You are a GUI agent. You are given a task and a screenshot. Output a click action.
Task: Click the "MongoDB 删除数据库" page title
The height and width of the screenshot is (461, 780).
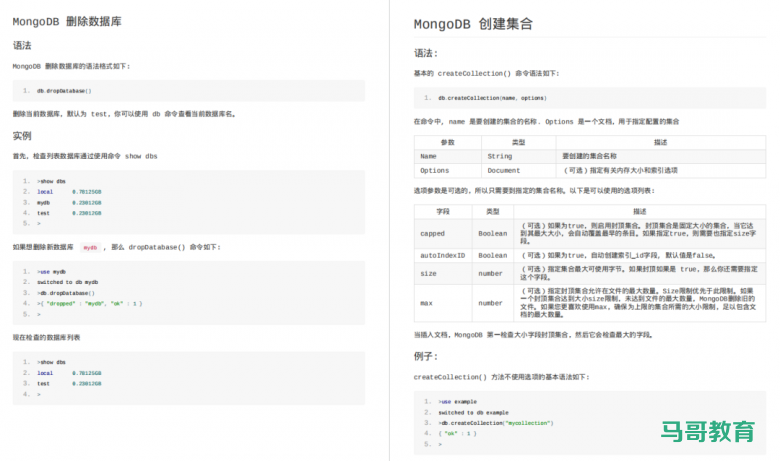pyautogui.click(x=68, y=21)
